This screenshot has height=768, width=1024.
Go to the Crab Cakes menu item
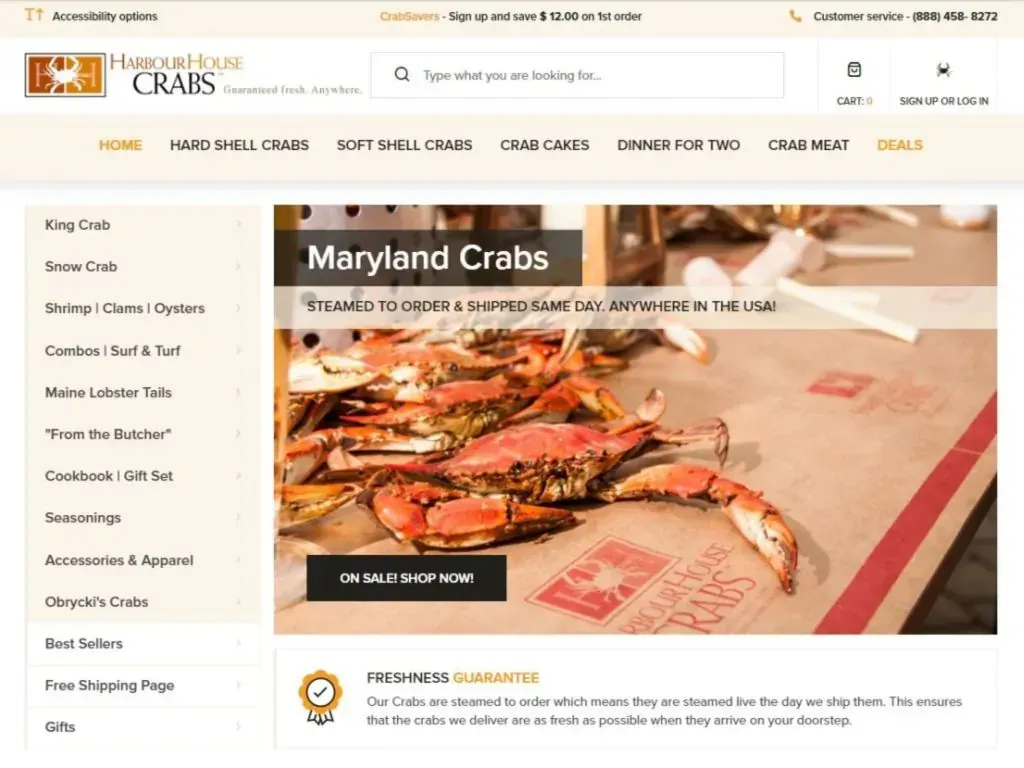(545, 145)
